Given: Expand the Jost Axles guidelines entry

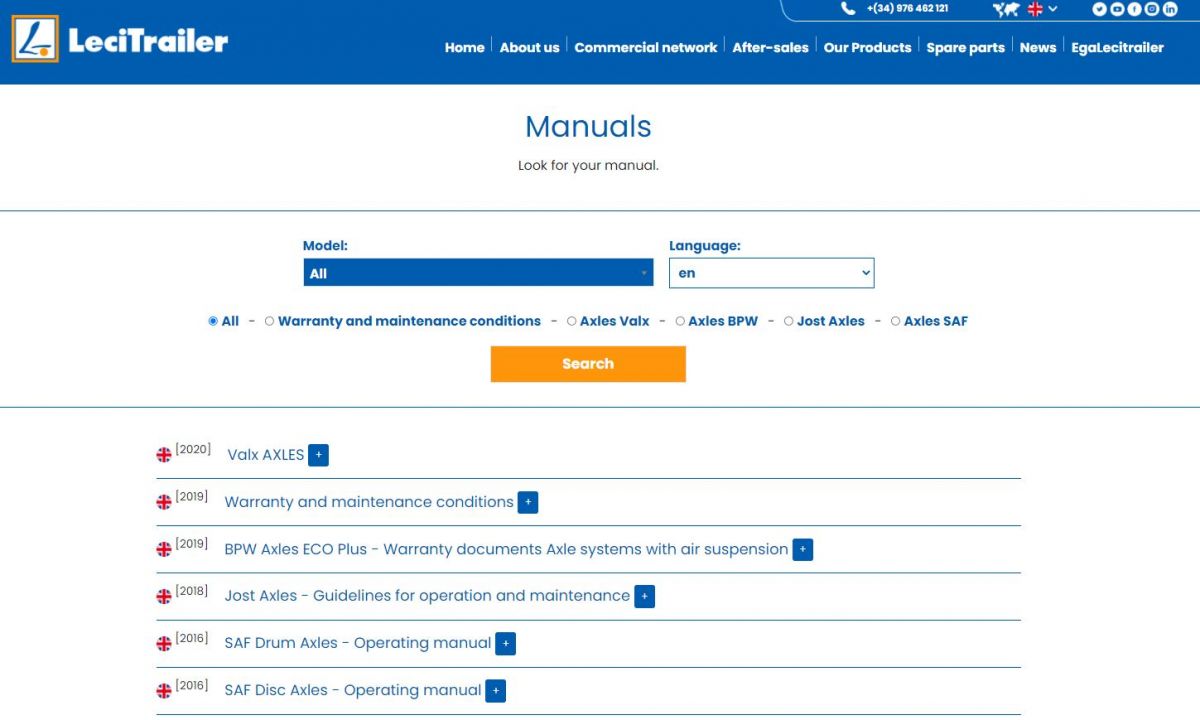Looking at the screenshot, I should tap(645, 596).
